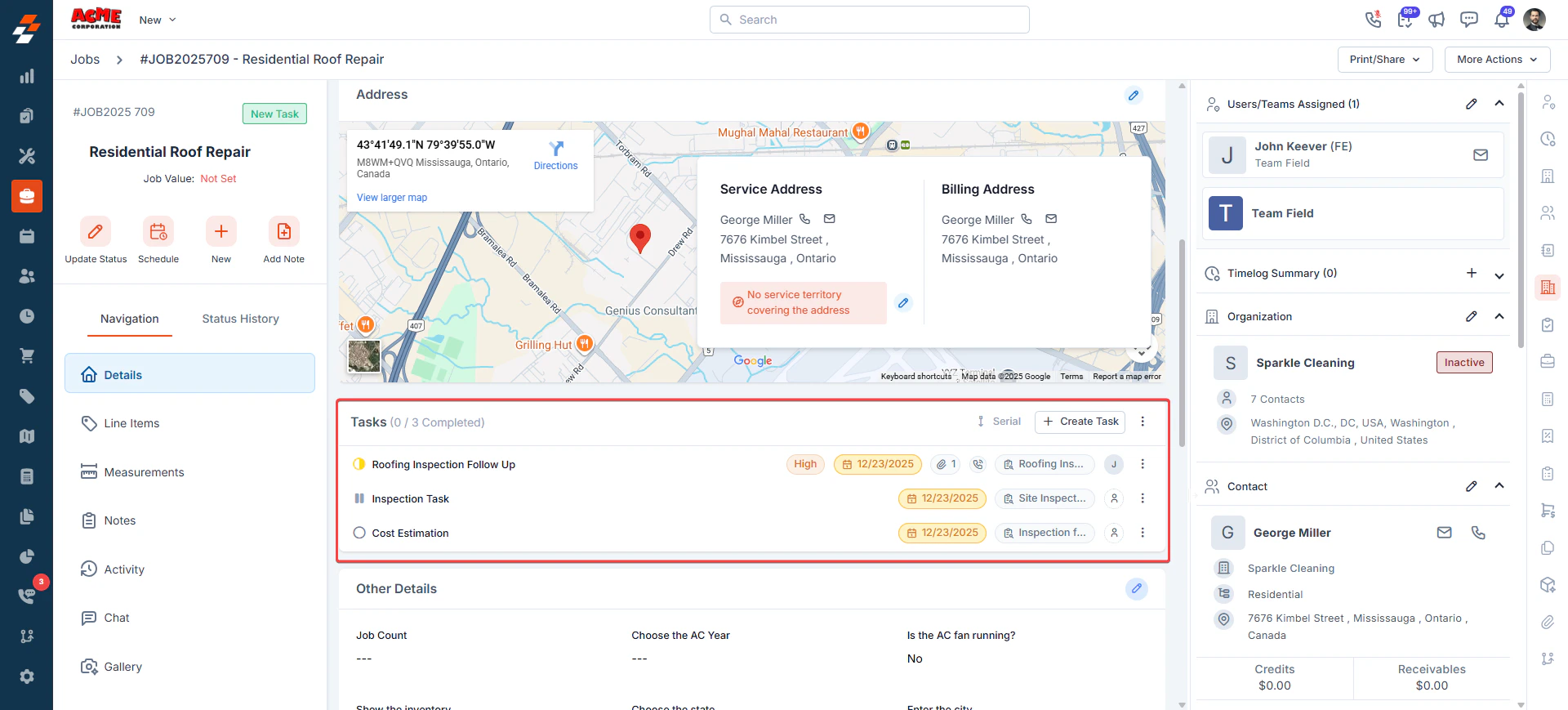This screenshot has height=710, width=1568.
Task: Open the More Actions dropdown
Action: 1497,60
